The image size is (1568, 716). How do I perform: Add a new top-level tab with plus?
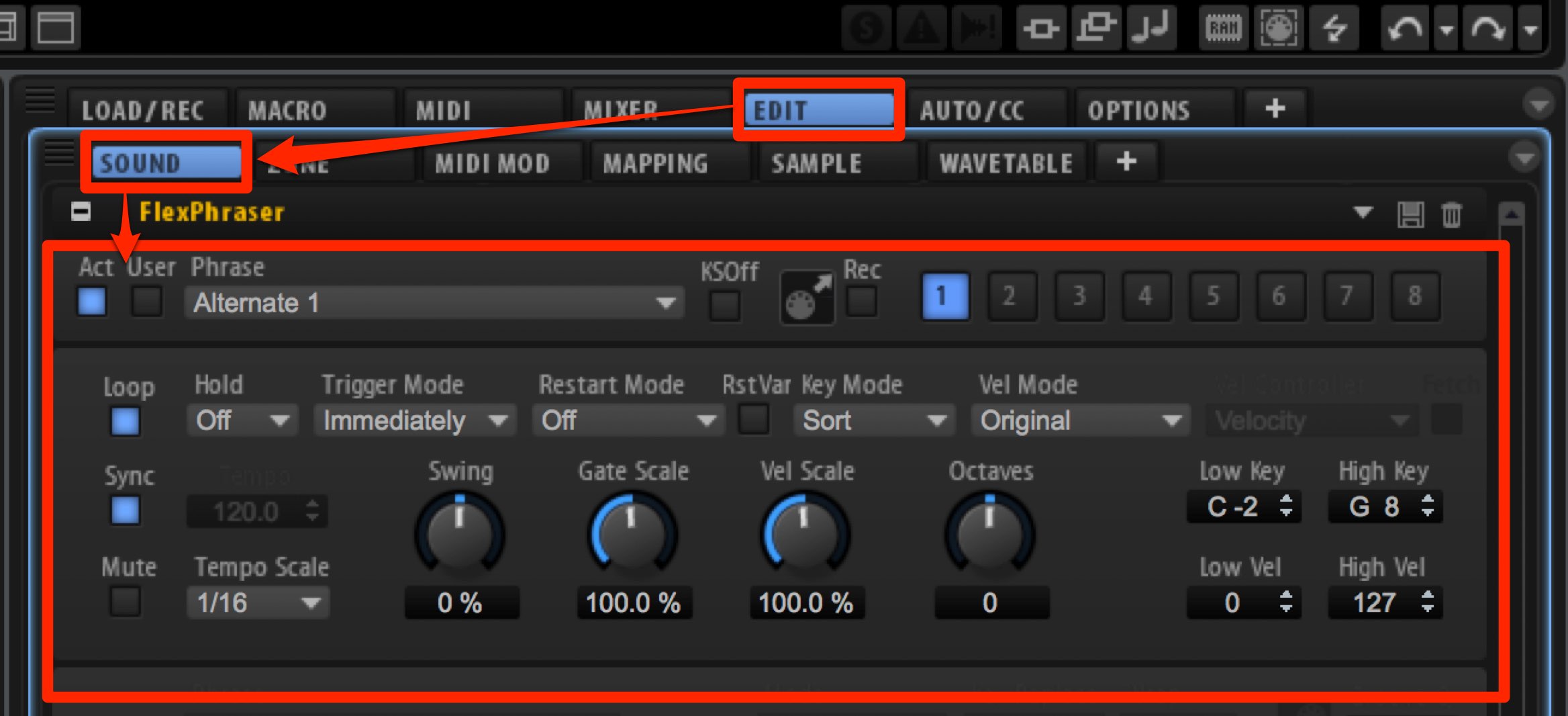coord(1275,108)
